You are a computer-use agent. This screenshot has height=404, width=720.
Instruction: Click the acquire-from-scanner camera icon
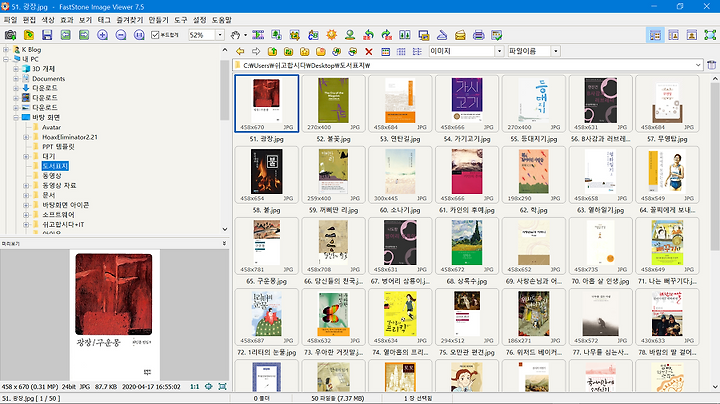(x=10, y=35)
